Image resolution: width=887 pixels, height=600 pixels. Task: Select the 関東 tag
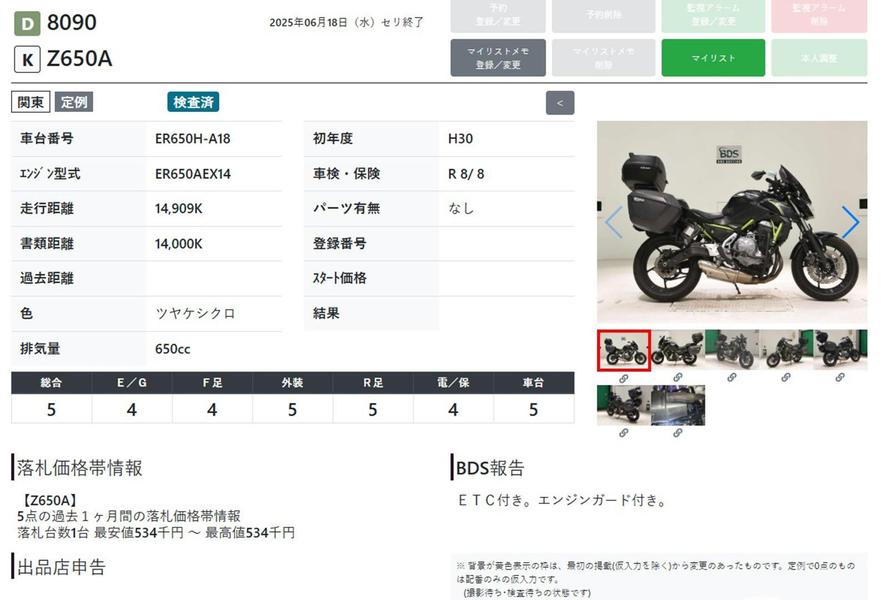[30, 102]
